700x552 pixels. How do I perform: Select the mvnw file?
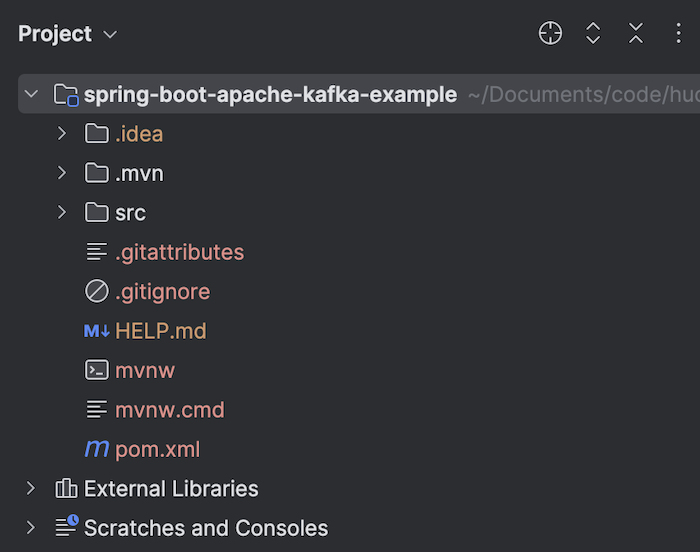pyautogui.click(x=145, y=371)
